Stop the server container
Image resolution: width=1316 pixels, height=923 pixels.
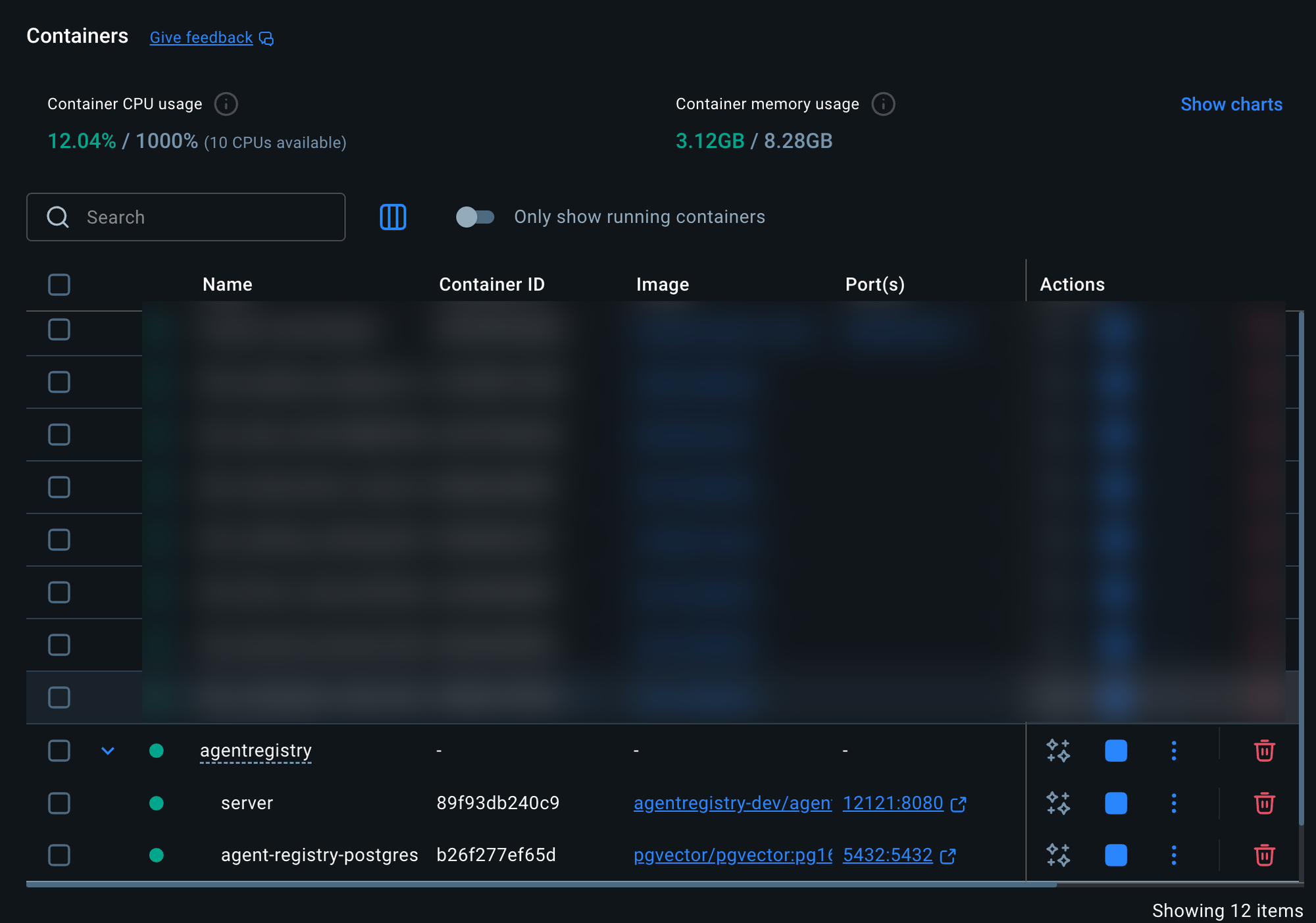click(1115, 803)
